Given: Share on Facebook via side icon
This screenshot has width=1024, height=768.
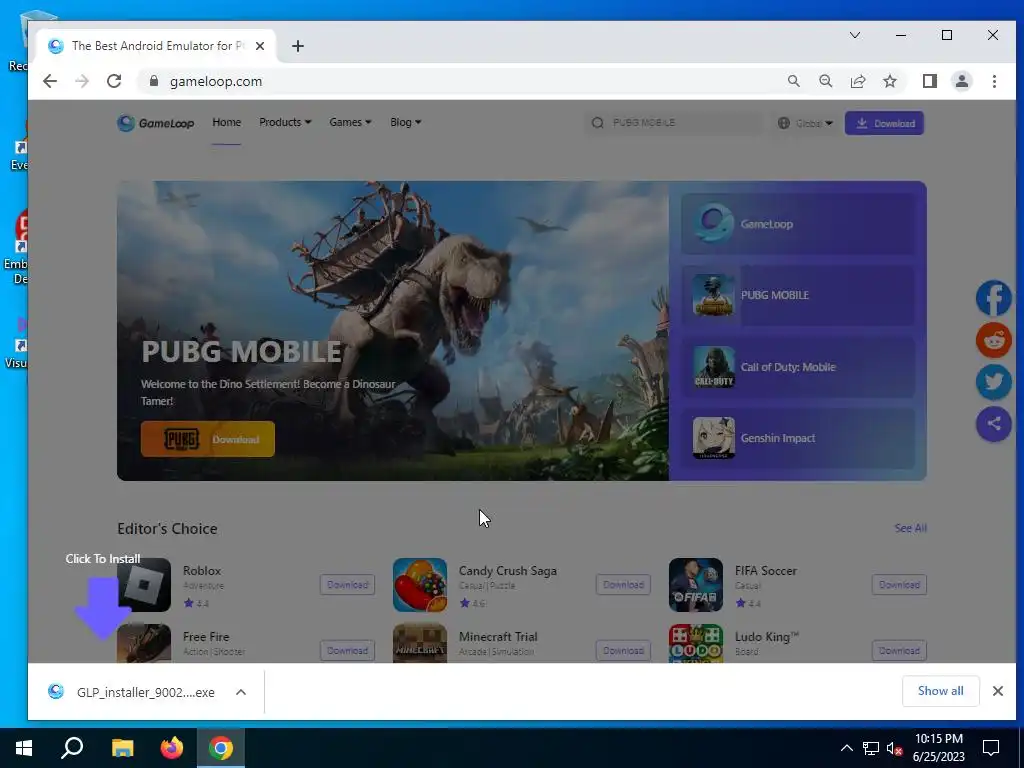Looking at the screenshot, I should coord(993,298).
